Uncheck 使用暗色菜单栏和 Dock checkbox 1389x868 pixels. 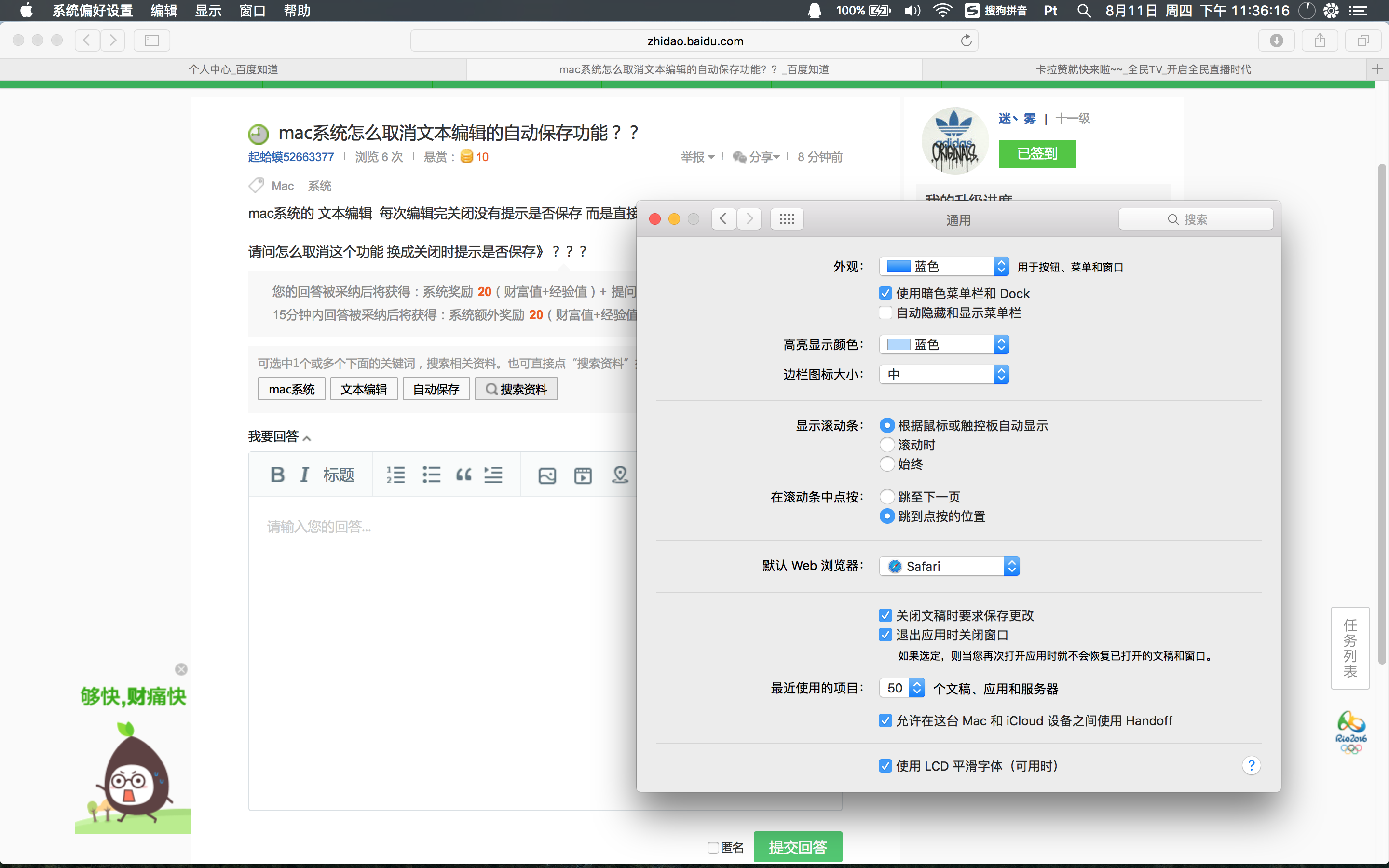(885, 293)
